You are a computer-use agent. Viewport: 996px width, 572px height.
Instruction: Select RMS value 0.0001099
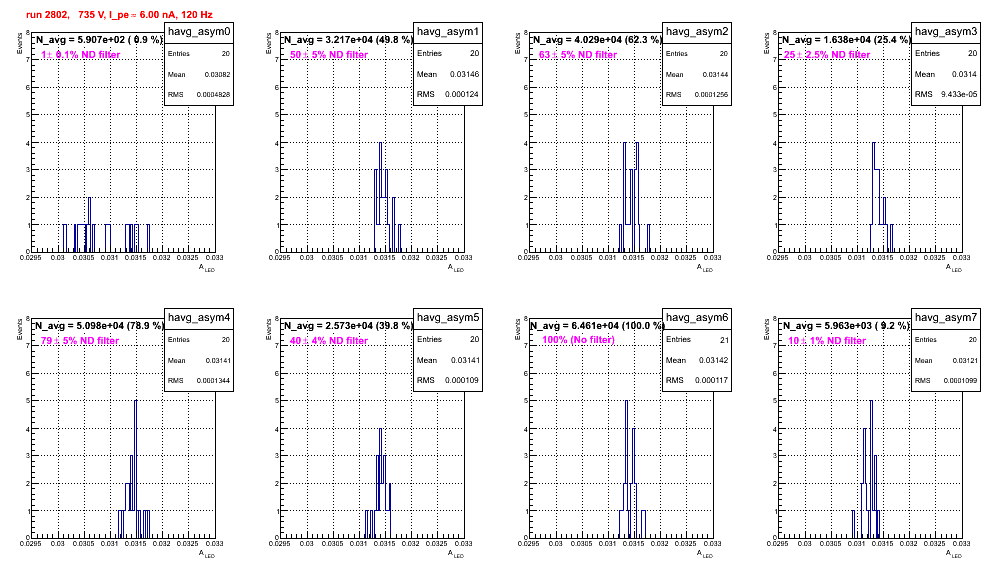(960, 380)
